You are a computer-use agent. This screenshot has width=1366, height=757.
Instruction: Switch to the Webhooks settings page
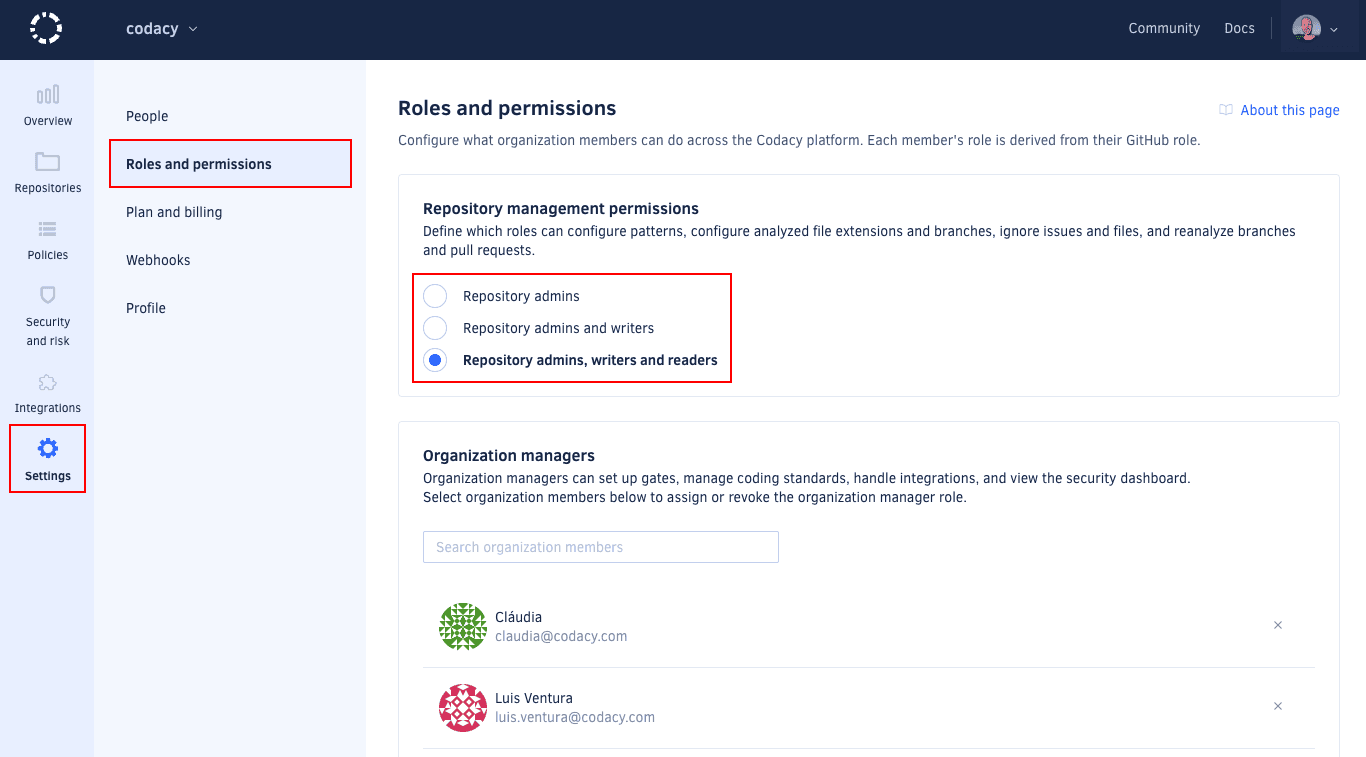(x=157, y=259)
